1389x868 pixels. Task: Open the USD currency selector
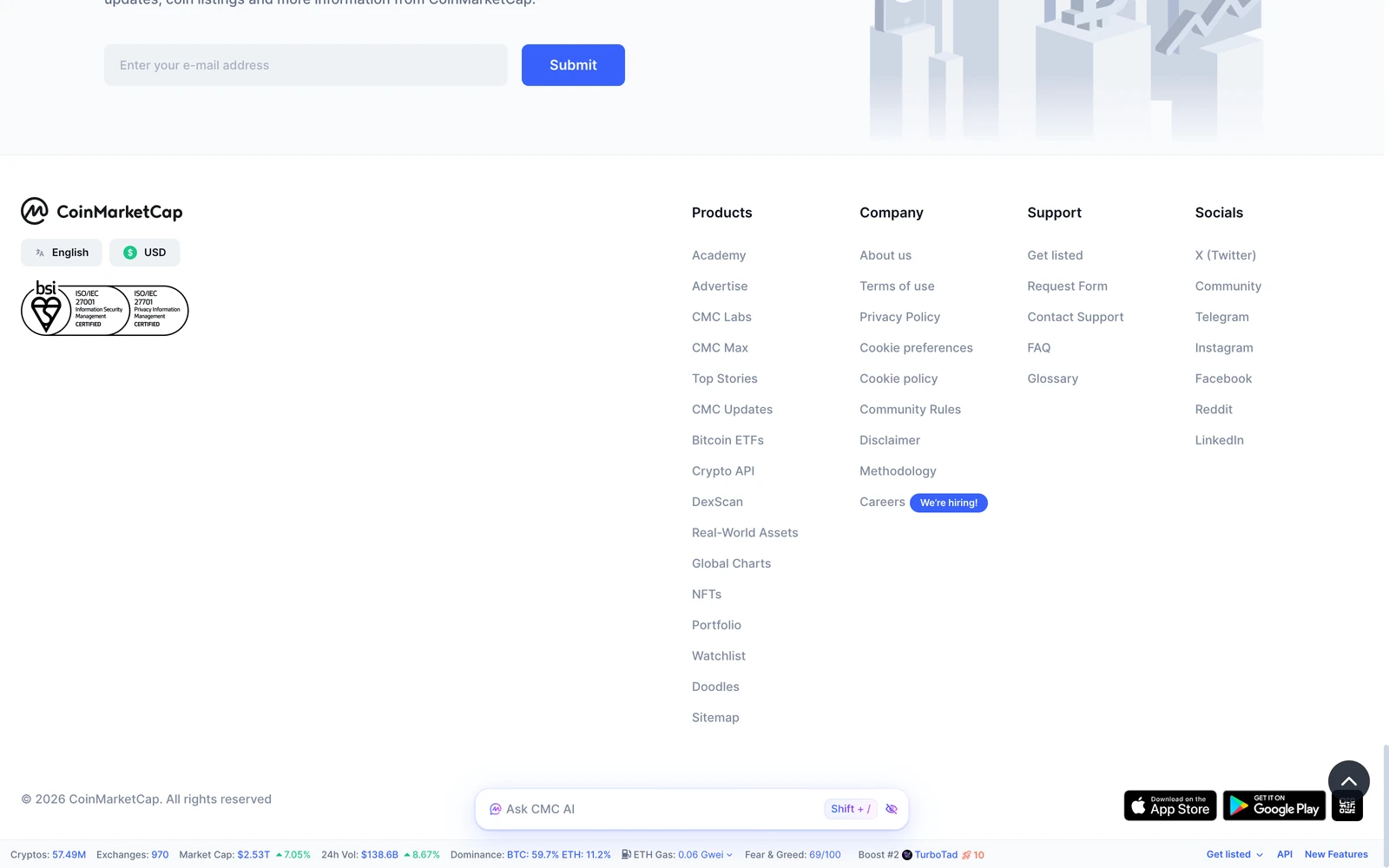pyautogui.click(x=144, y=253)
